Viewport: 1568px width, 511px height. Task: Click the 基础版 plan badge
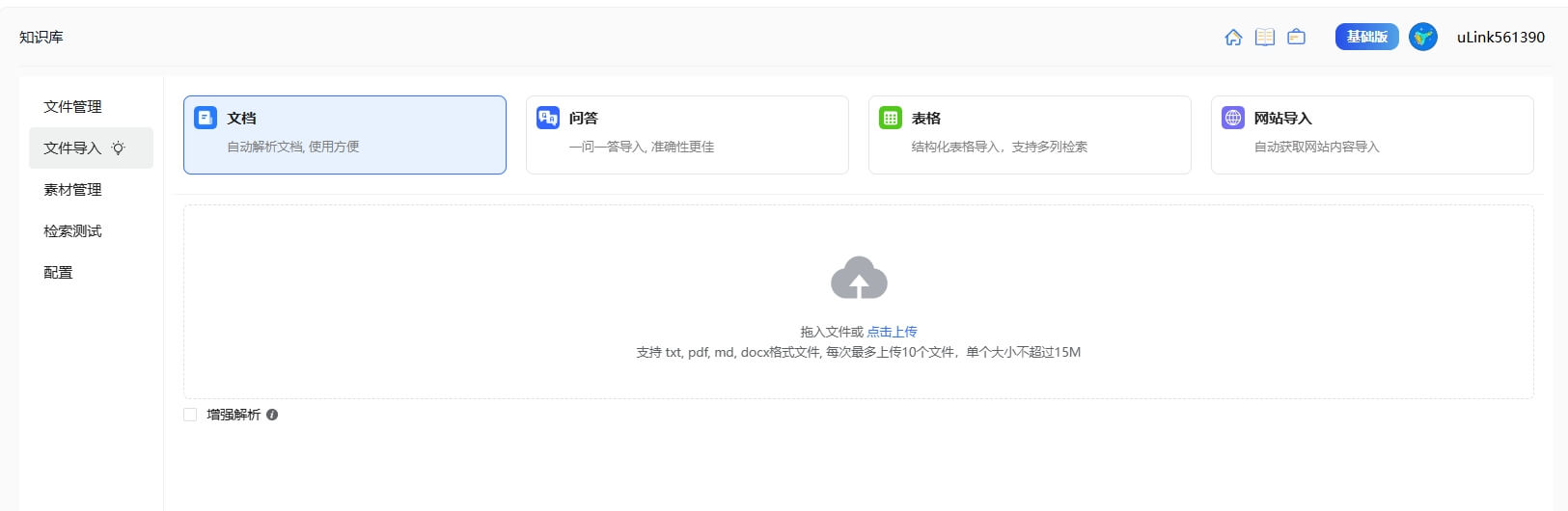(x=1367, y=37)
